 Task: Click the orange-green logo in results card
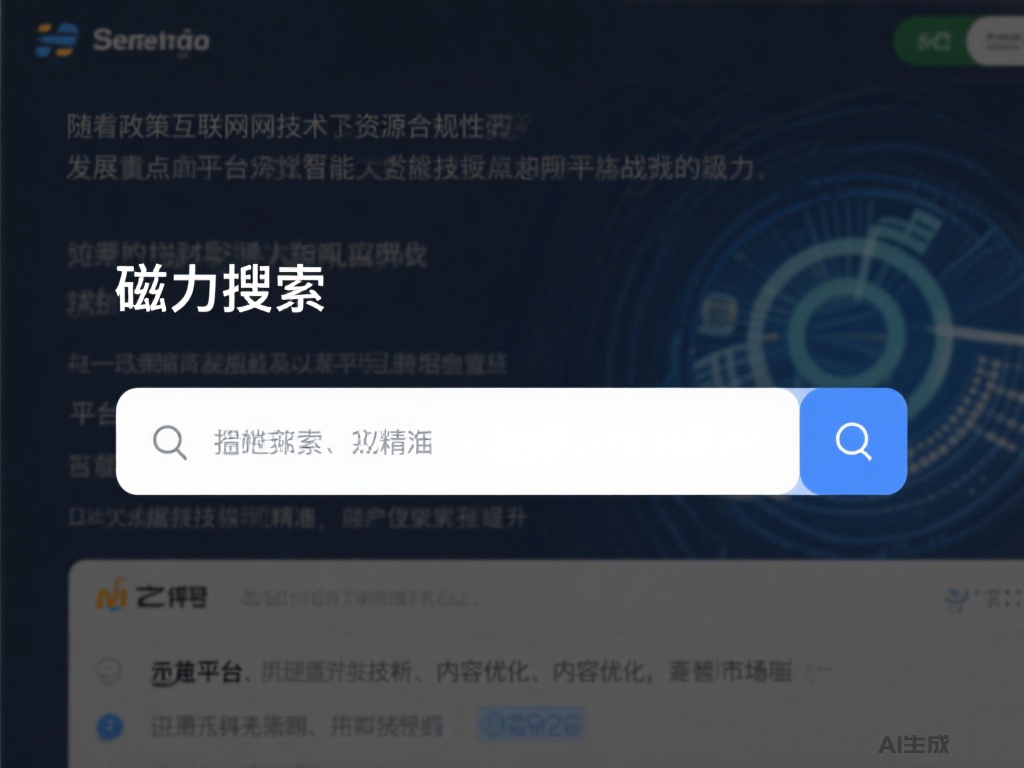(111, 595)
